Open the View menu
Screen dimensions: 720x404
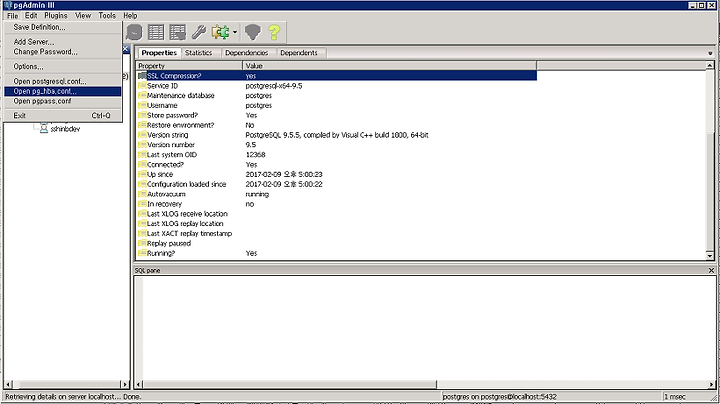tap(83, 16)
